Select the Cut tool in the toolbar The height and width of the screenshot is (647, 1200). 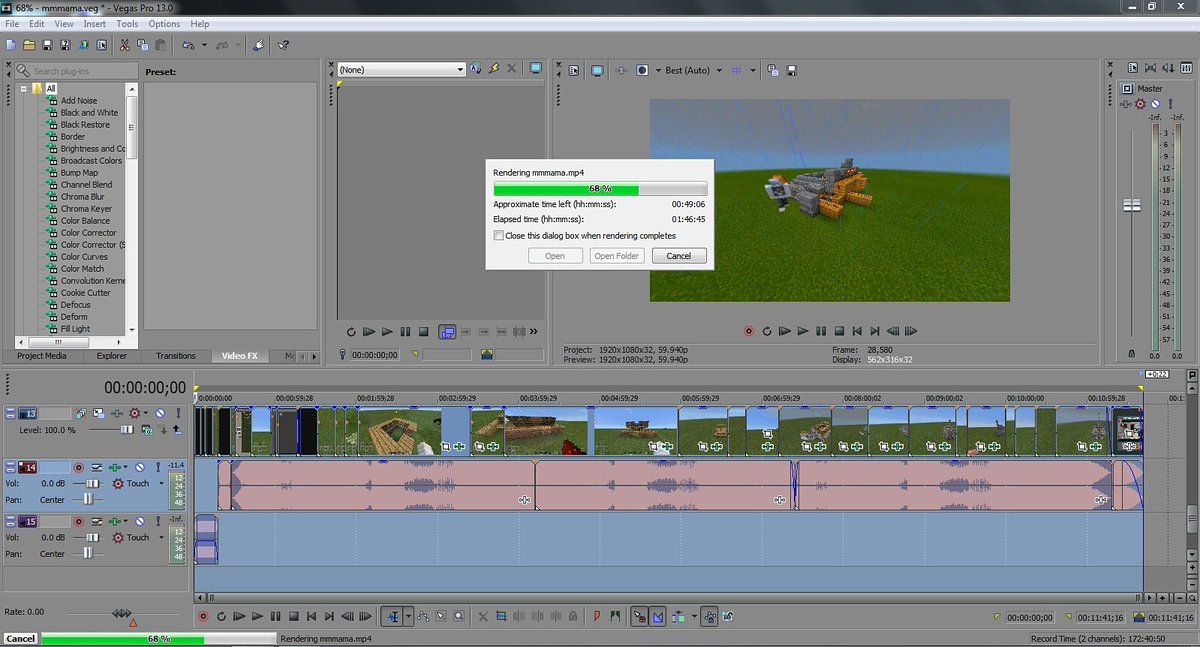click(123, 45)
